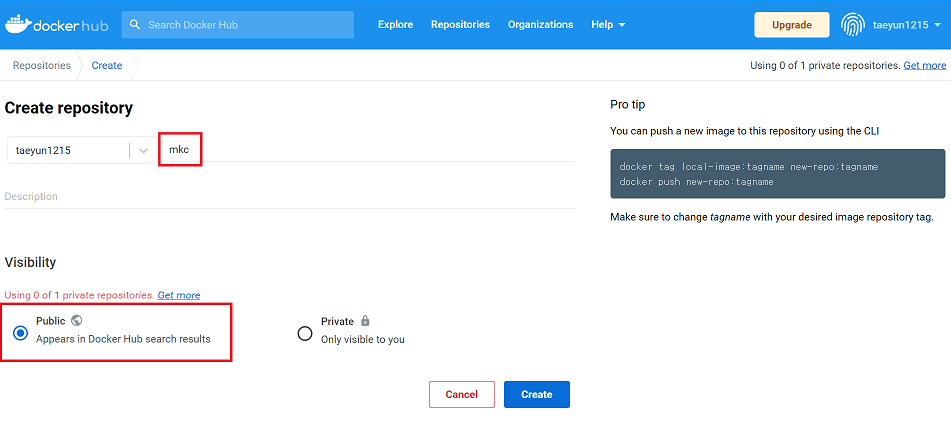Select the Private visibility radio button
The width and height of the screenshot is (951, 429).
305,333
